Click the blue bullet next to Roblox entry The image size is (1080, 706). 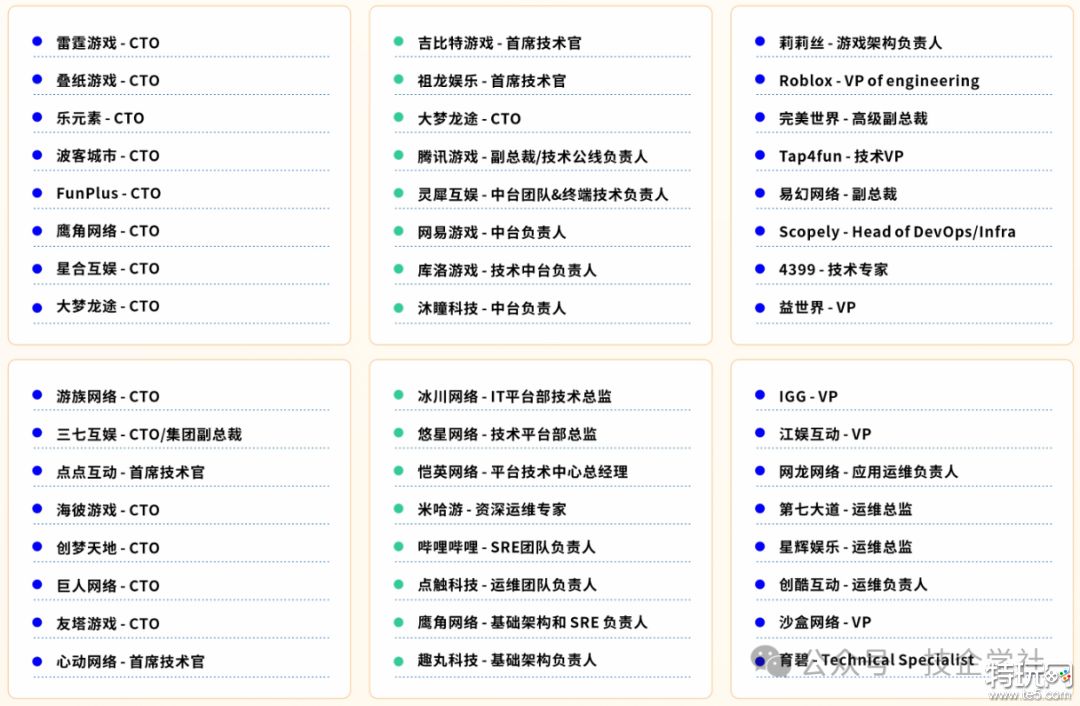coord(760,80)
